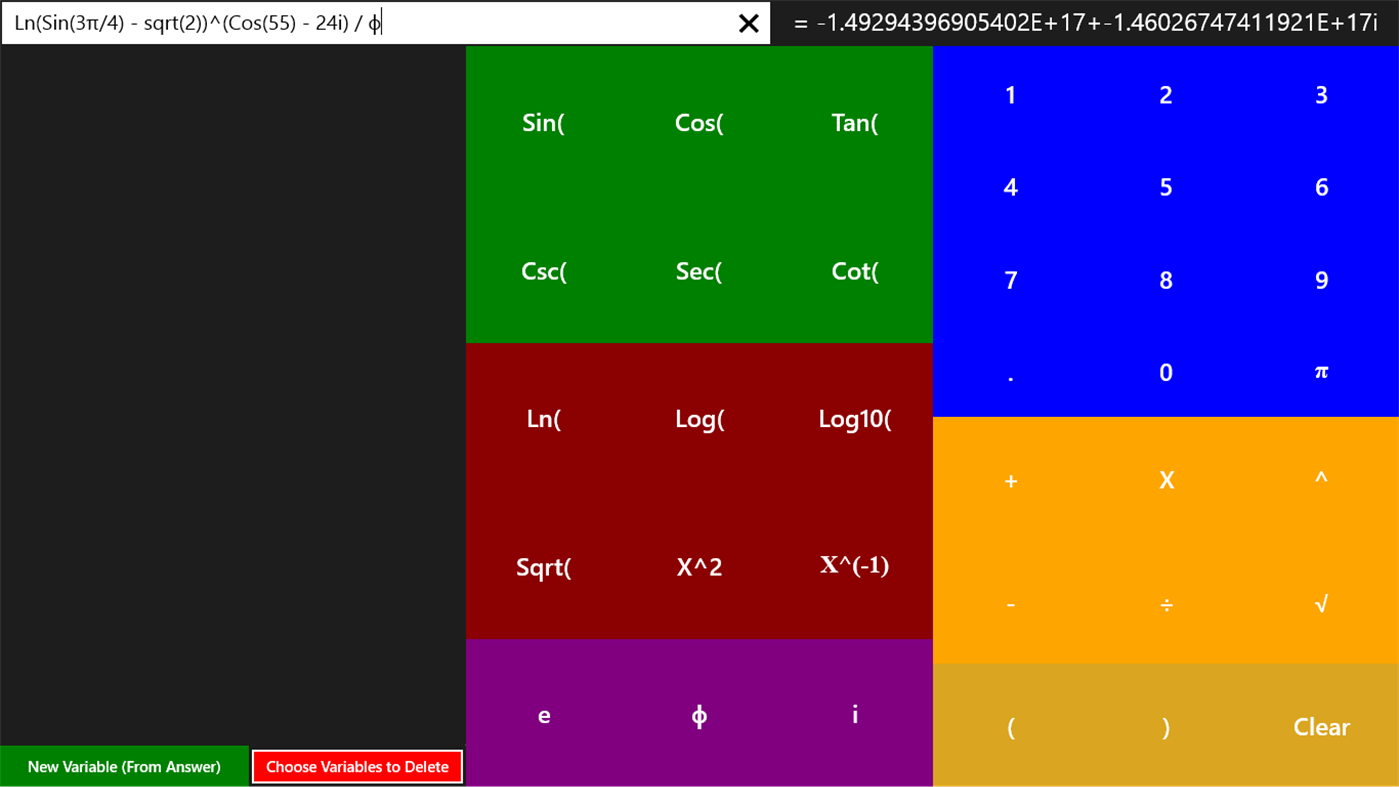Insert the X^(-1) reciprocal operator

855,566
